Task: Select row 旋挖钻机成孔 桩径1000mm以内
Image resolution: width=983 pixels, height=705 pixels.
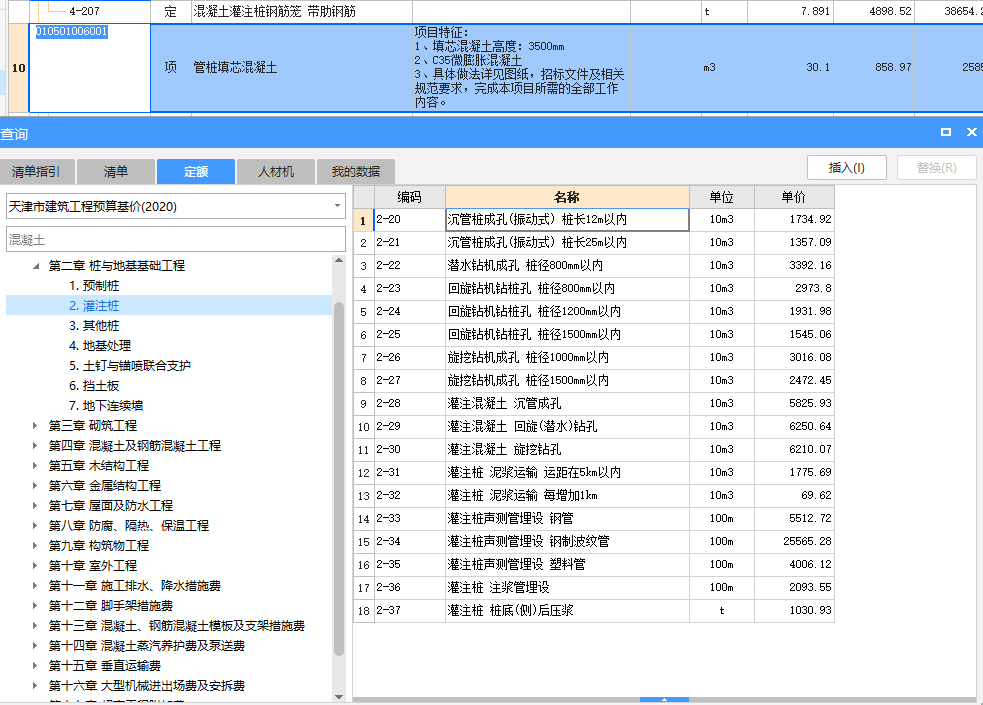Action: pos(594,358)
